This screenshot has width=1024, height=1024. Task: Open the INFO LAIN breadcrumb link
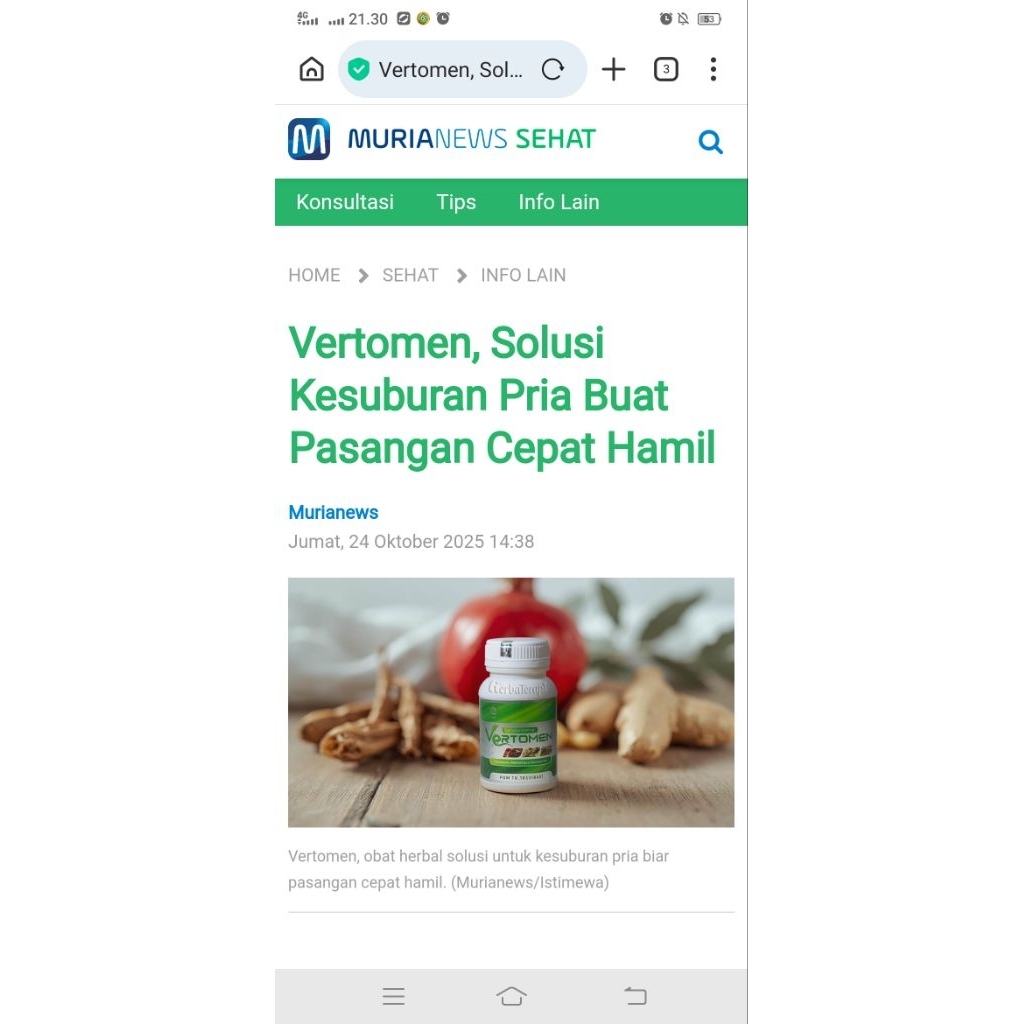(523, 275)
